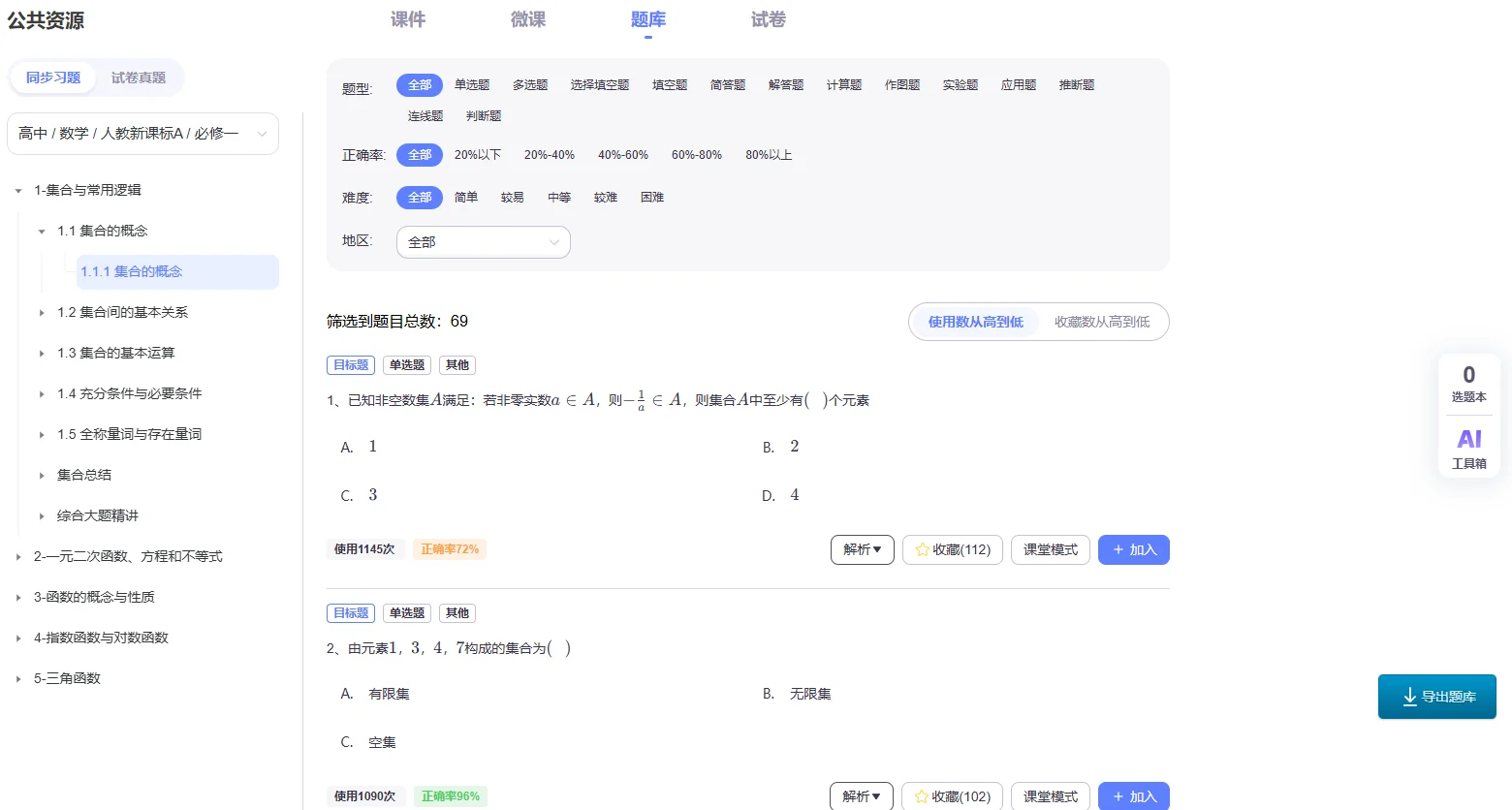
Task: Click the plus icon to 加入 question 2
Action: click(1120, 795)
